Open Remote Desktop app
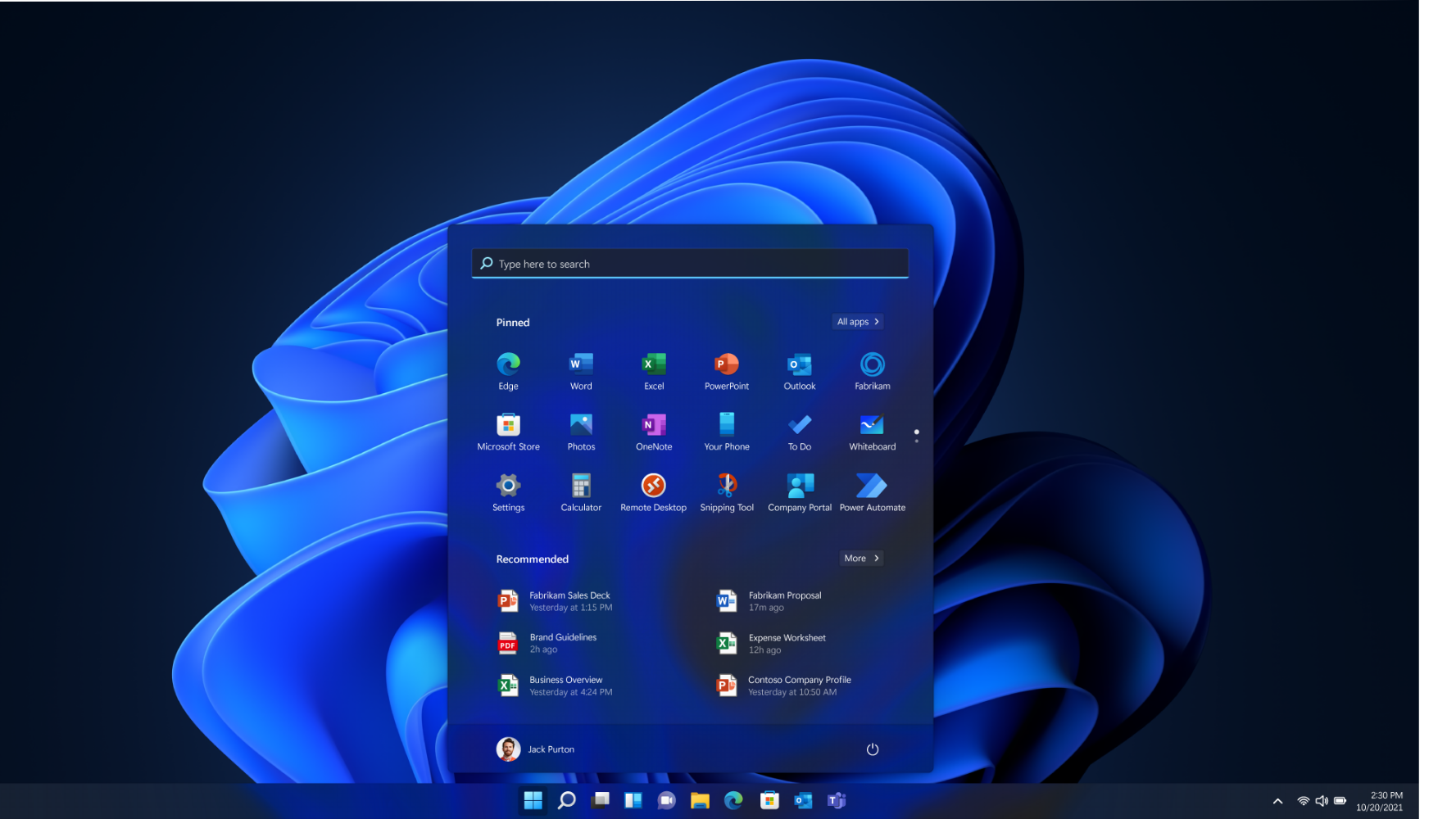Screen dimensions: 1456x819 pyautogui.click(x=654, y=492)
